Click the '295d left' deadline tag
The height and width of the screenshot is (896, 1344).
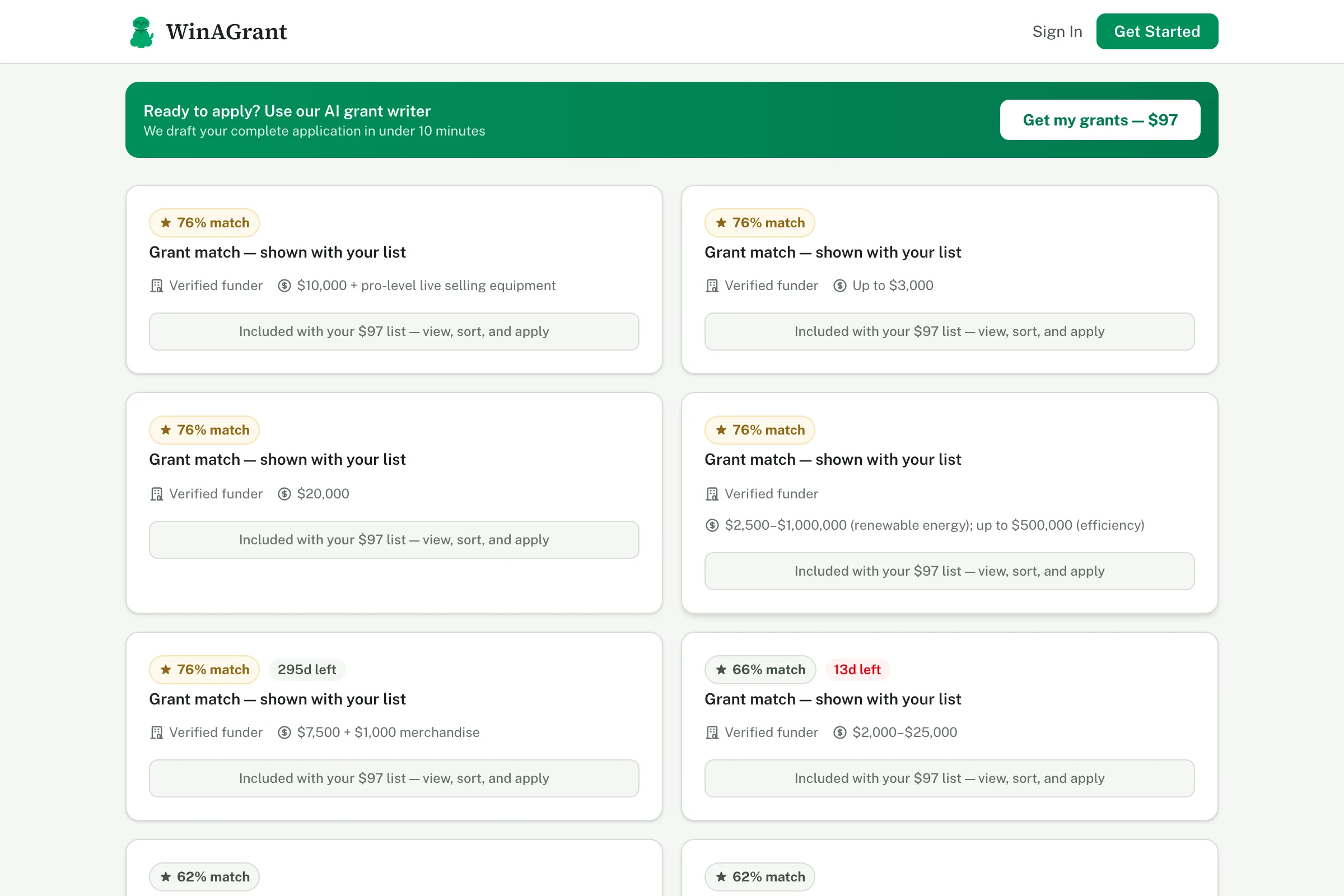pos(307,670)
